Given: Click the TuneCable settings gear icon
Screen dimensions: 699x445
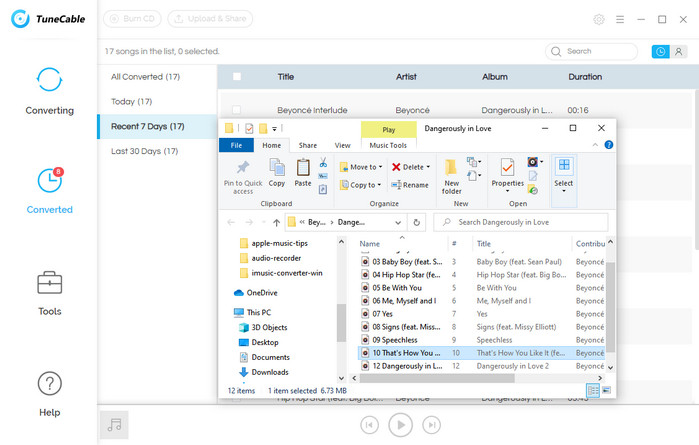Looking at the screenshot, I should coord(599,19).
